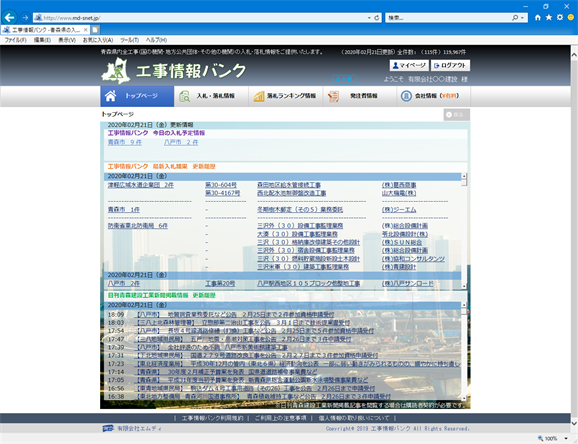Click the ログアウト button

(x=450, y=65)
